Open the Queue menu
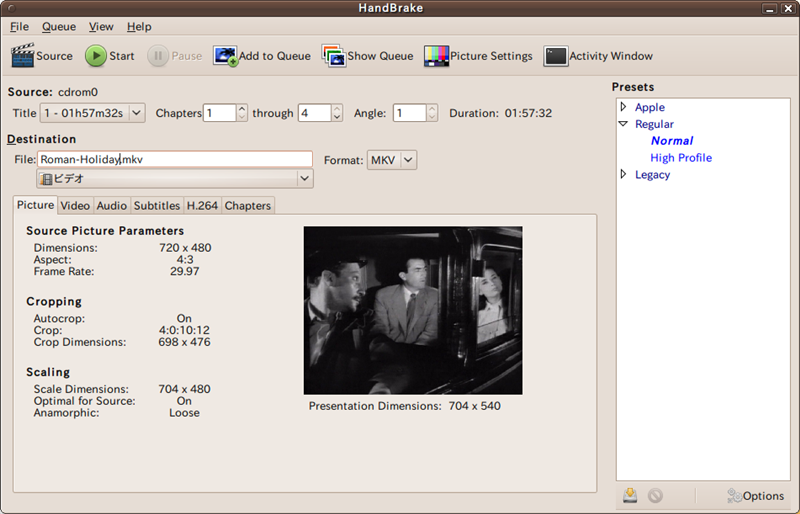Viewport: 800px width, 514px height. [59, 27]
